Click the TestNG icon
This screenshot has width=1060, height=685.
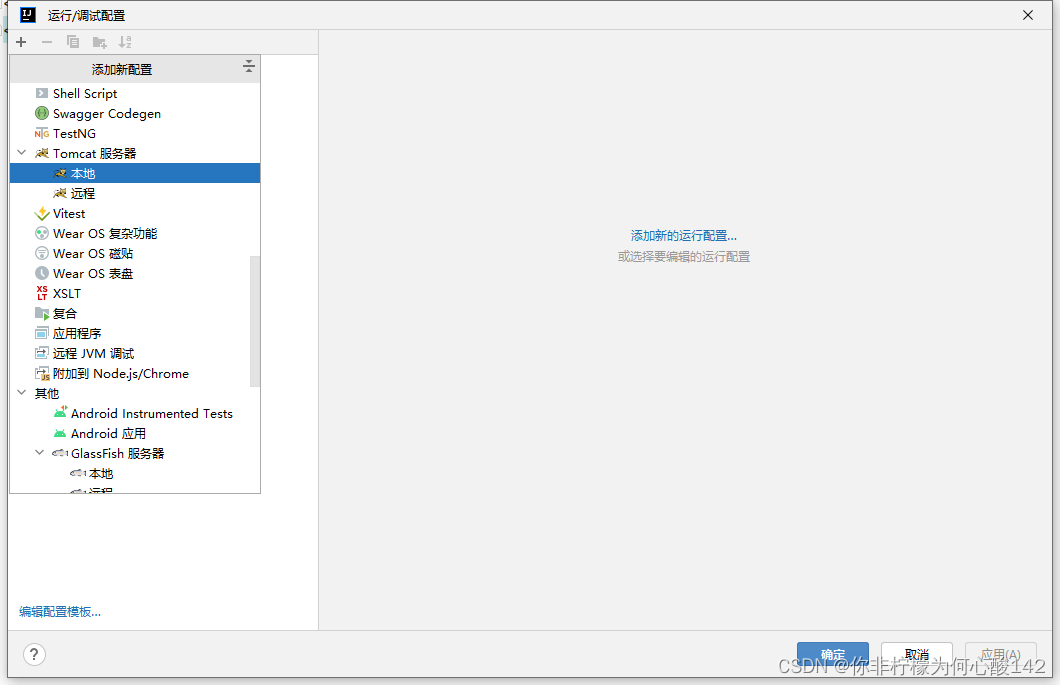(x=42, y=133)
